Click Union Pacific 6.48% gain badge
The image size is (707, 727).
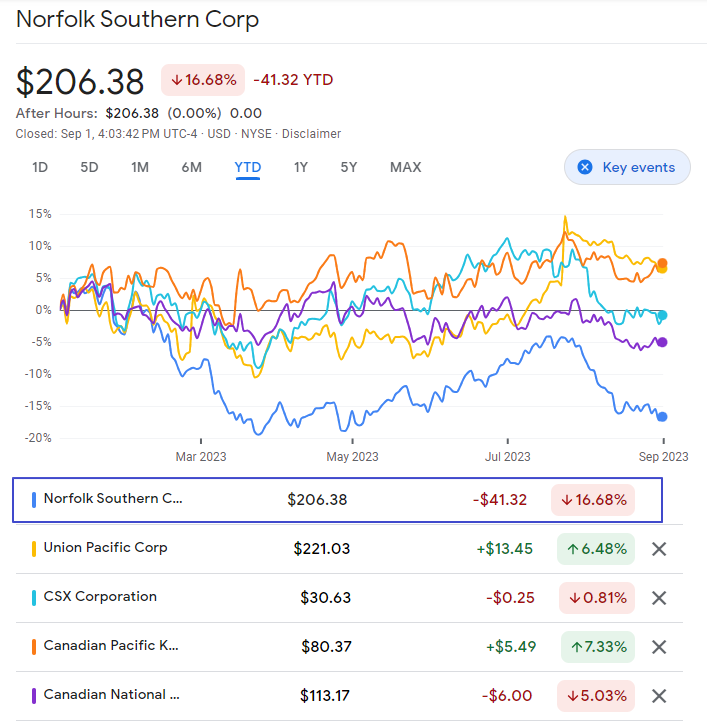pos(596,549)
